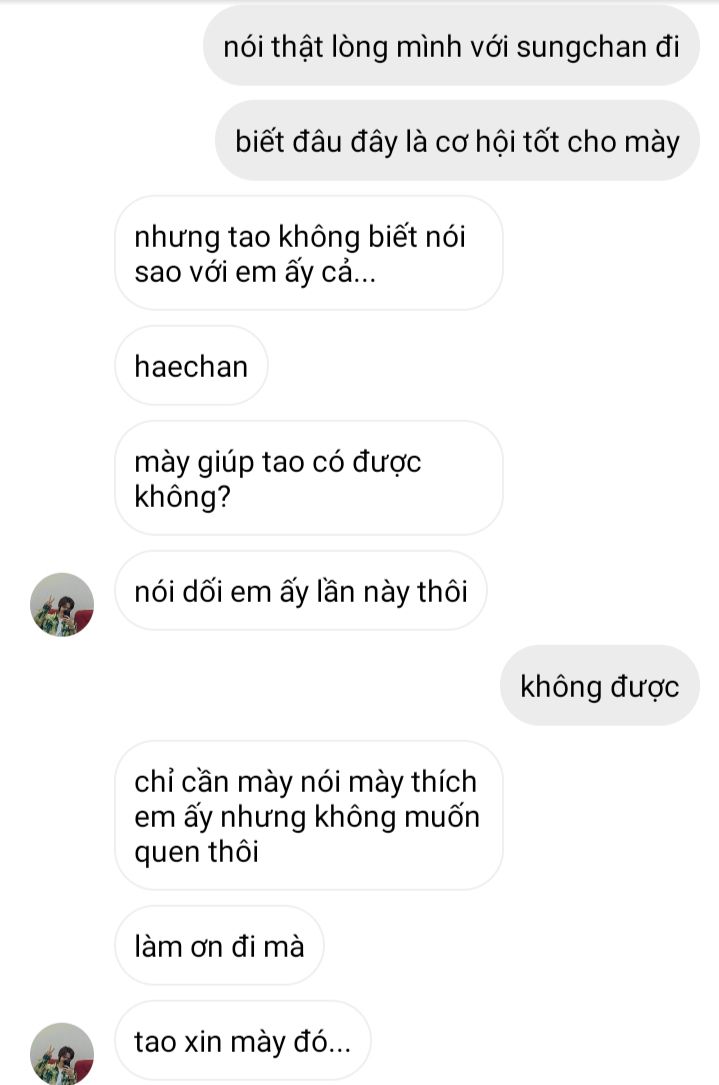Screen dimensions: 719x1085
Task: Select the sent 'không được' reply
Action: (599, 686)
